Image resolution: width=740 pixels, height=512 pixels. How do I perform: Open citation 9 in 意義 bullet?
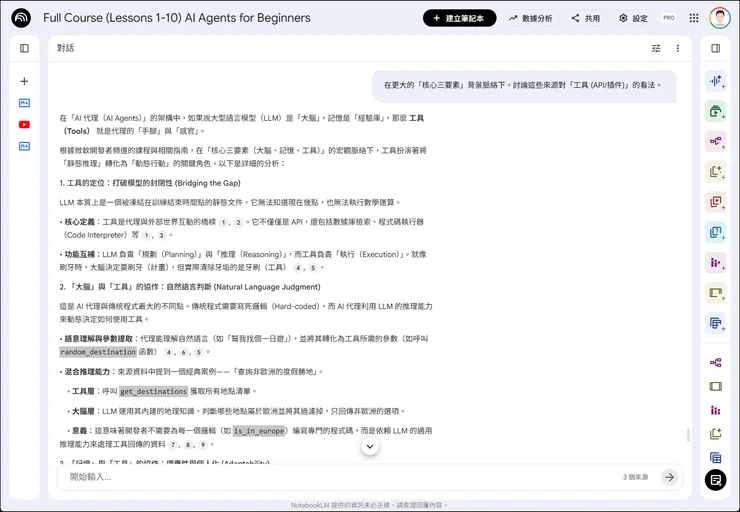point(203,445)
